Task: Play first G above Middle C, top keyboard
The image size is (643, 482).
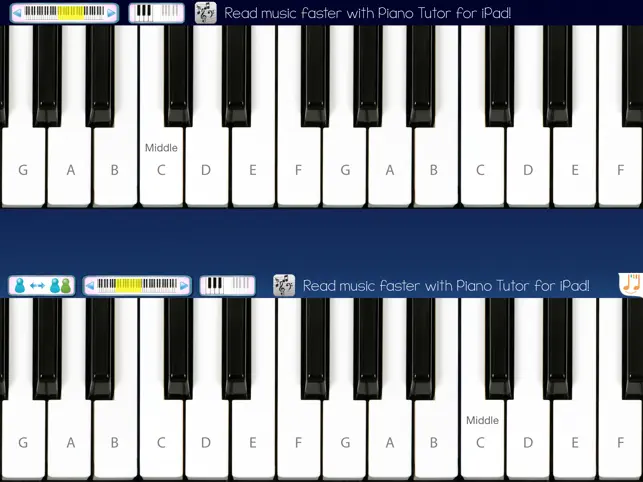Action: pyautogui.click(x=344, y=169)
